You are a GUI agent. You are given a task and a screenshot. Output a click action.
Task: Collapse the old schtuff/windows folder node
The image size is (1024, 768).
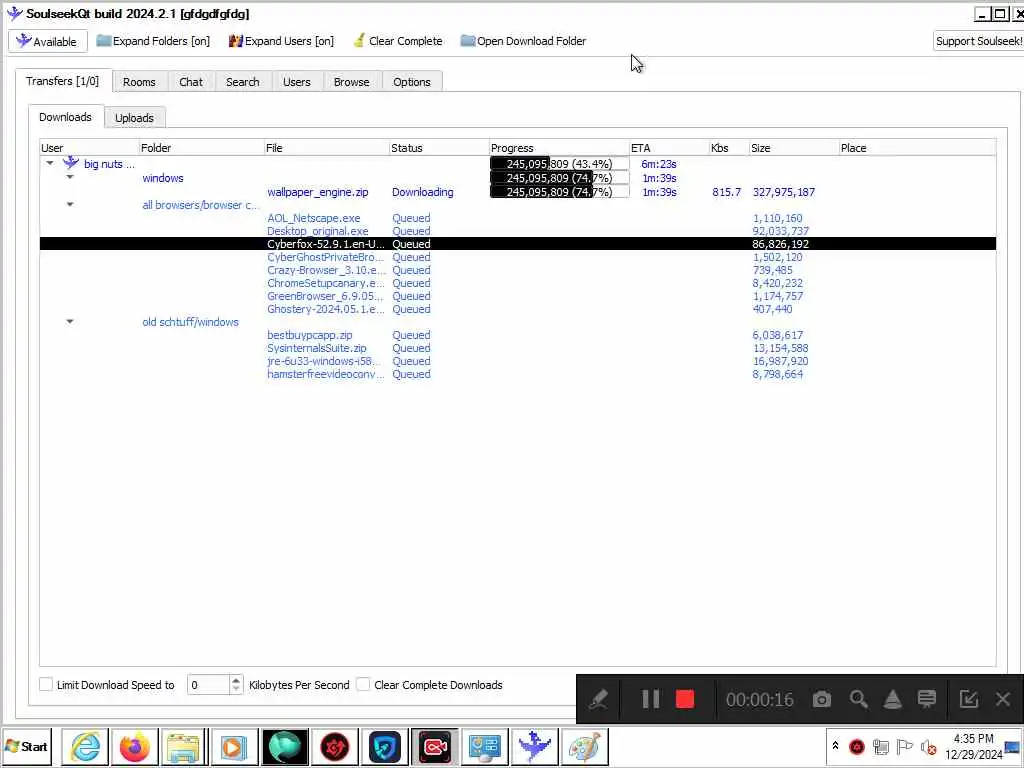[x=70, y=321]
